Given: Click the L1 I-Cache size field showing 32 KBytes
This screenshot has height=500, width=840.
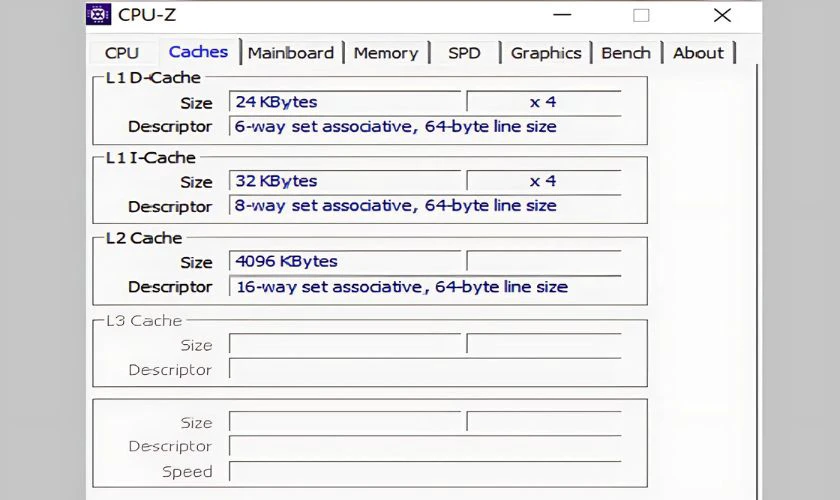Looking at the screenshot, I should [344, 181].
